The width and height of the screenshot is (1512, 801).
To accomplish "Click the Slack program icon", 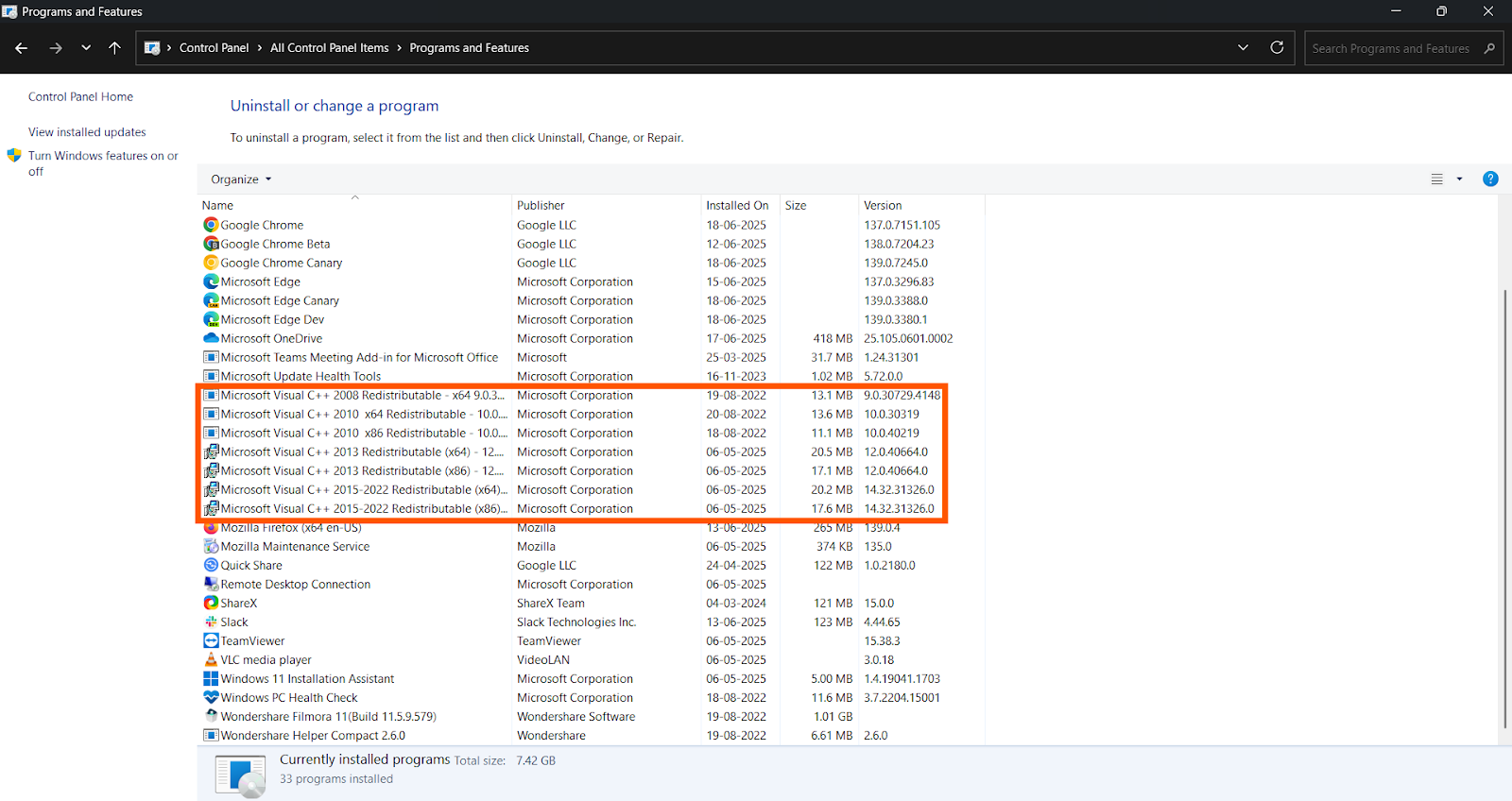I will tap(211, 622).
